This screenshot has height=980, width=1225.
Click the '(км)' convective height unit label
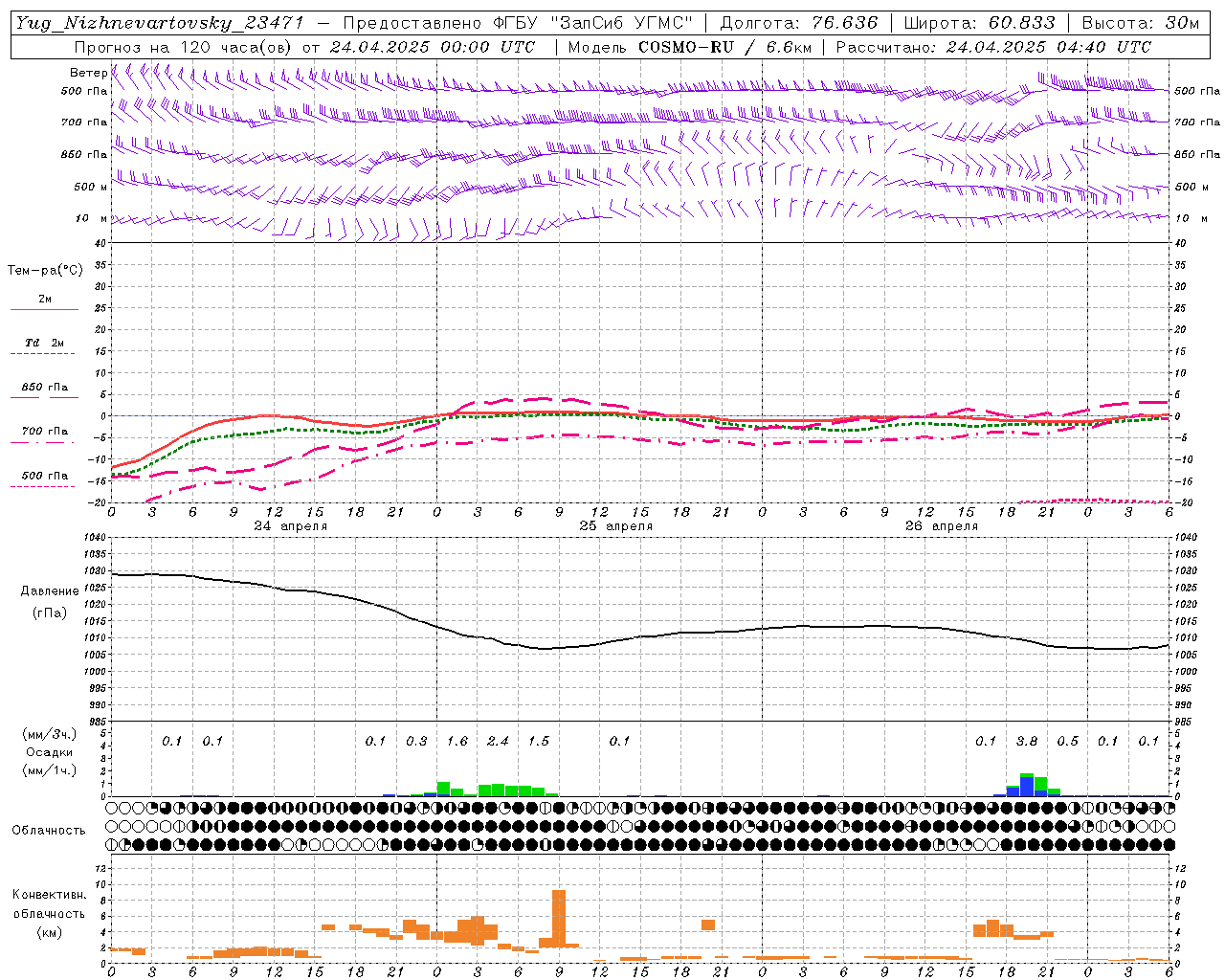(50, 932)
